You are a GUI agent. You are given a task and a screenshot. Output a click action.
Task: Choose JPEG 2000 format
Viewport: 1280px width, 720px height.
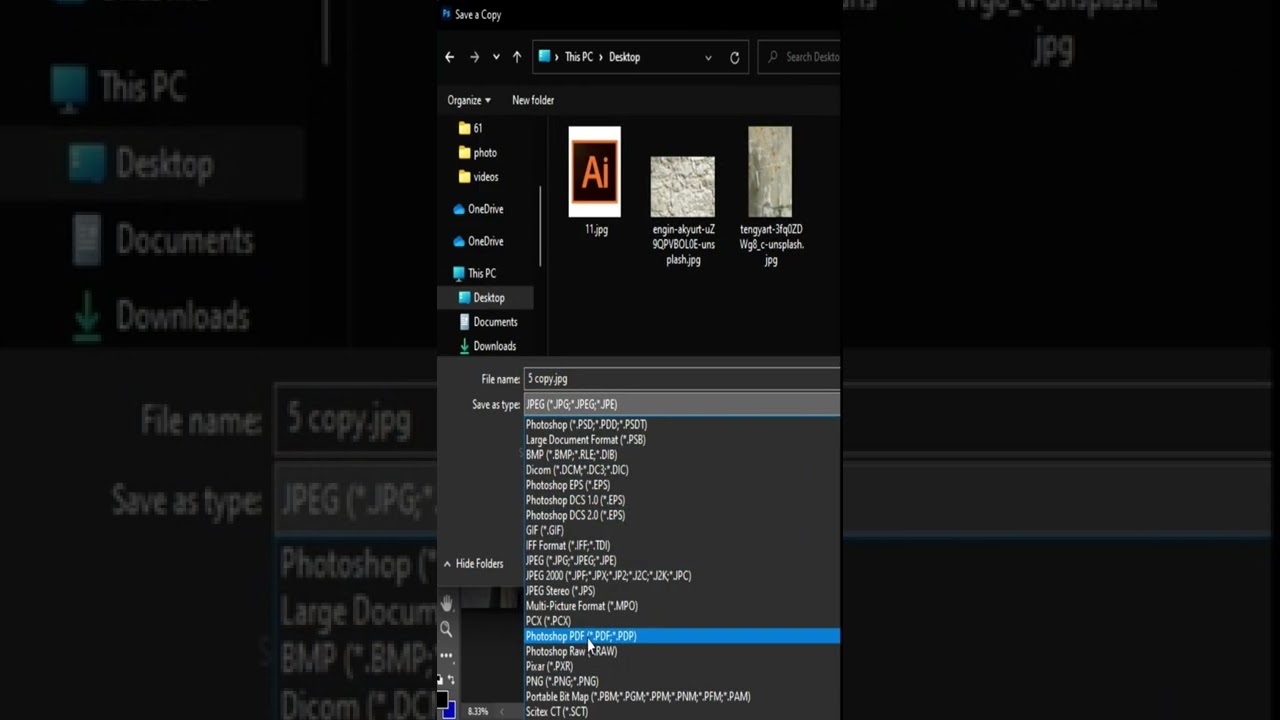682,575
